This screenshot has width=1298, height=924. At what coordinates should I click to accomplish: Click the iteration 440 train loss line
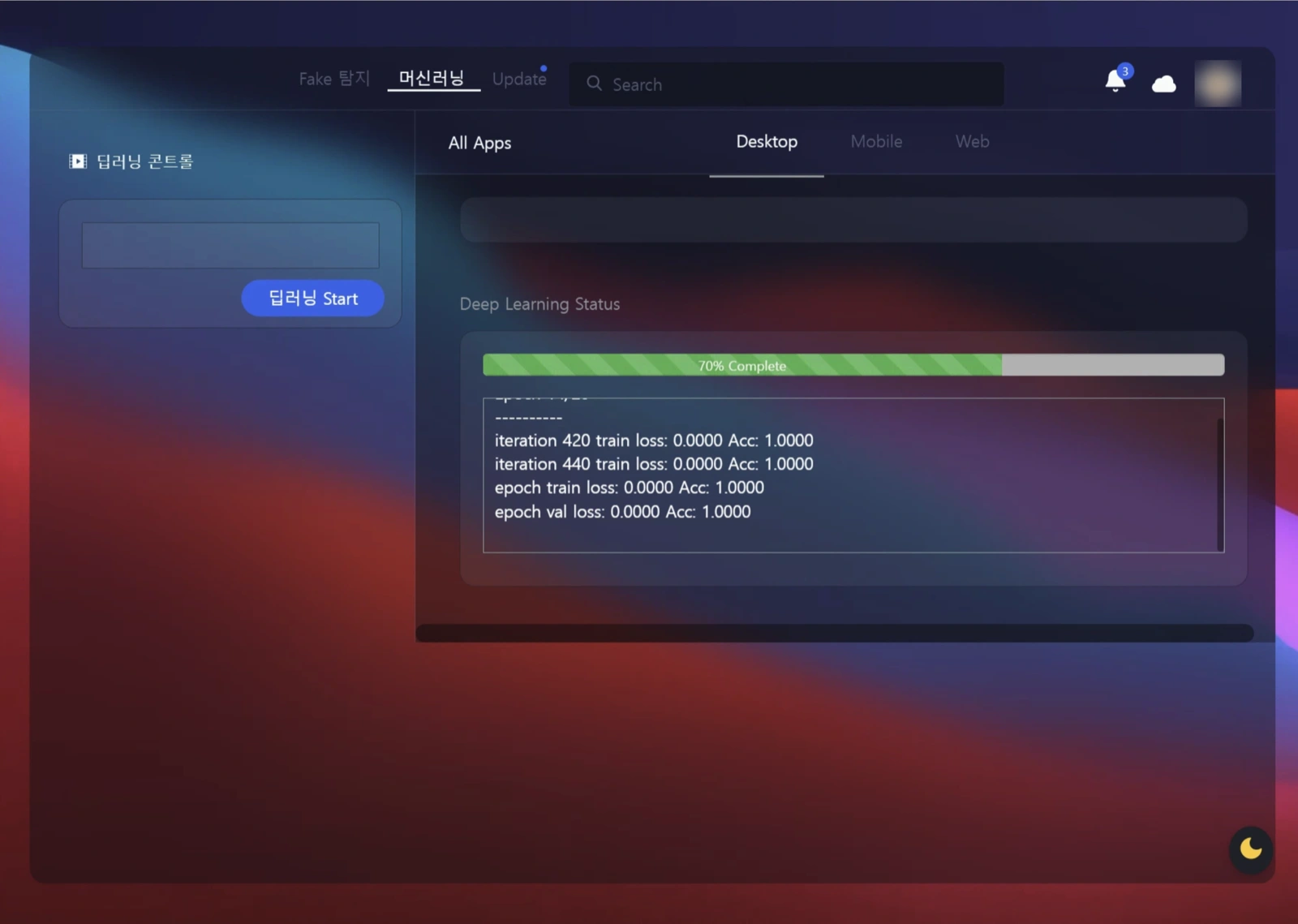[x=654, y=464]
